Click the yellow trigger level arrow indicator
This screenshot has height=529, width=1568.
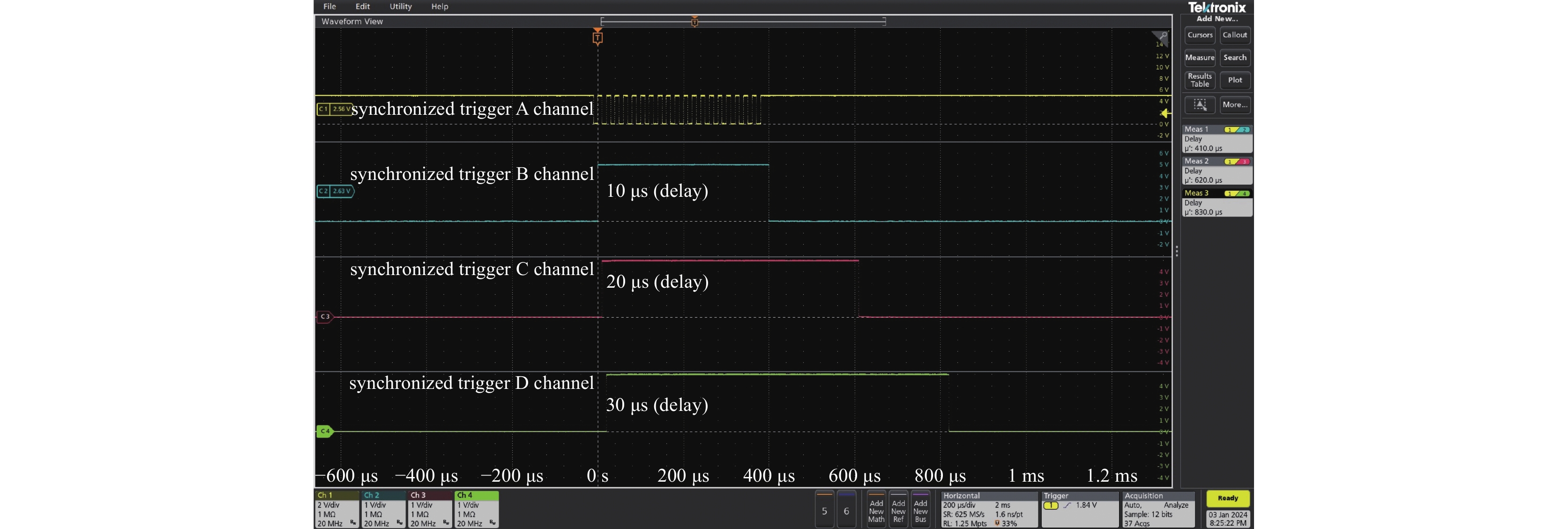click(1165, 113)
